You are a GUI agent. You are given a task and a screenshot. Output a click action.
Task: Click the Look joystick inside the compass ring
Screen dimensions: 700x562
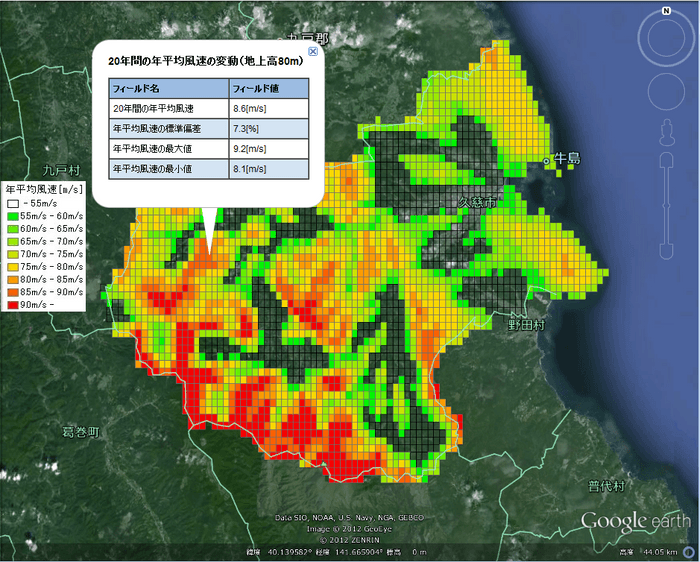coord(666,37)
